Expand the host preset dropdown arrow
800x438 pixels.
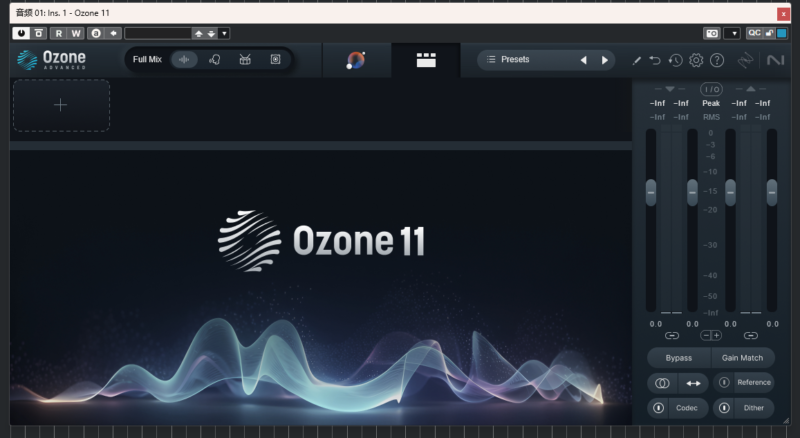[x=224, y=33]
